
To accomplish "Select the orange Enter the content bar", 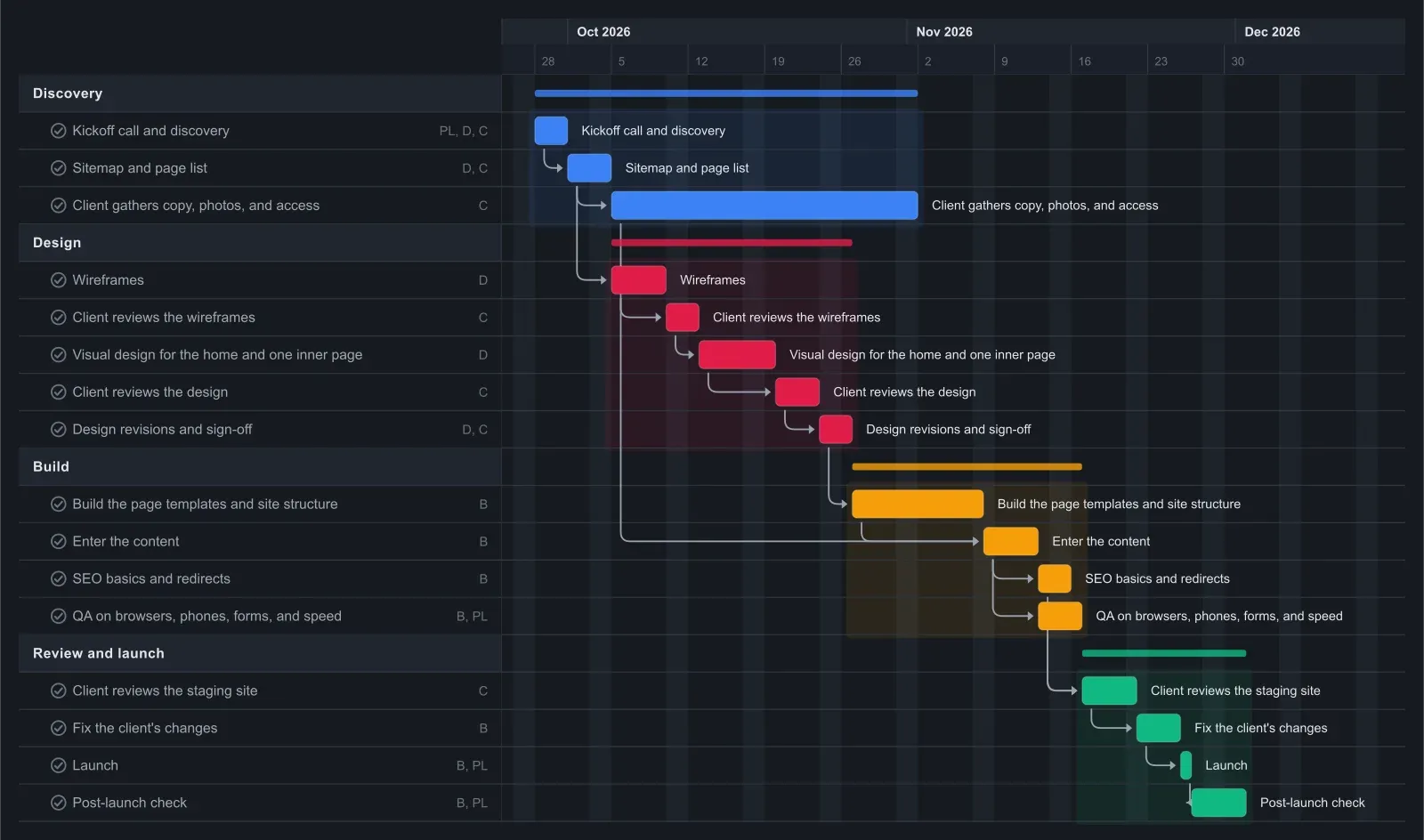I will point(1011,541).
